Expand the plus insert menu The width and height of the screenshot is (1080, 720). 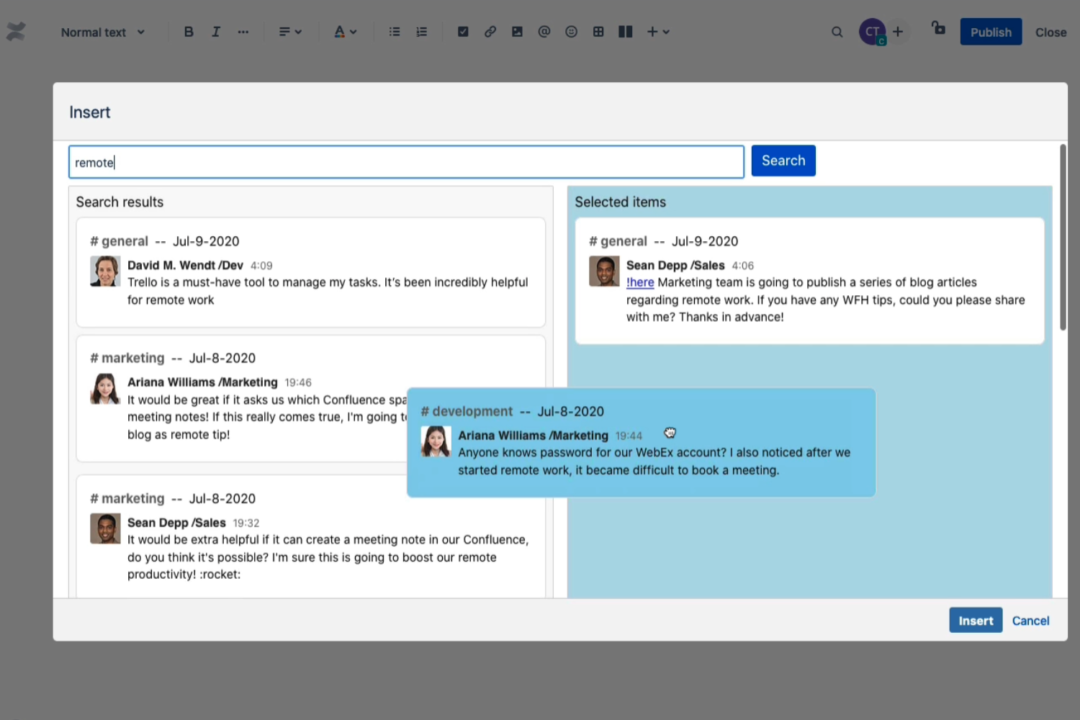pyautogui.click(x=656, y=31)
